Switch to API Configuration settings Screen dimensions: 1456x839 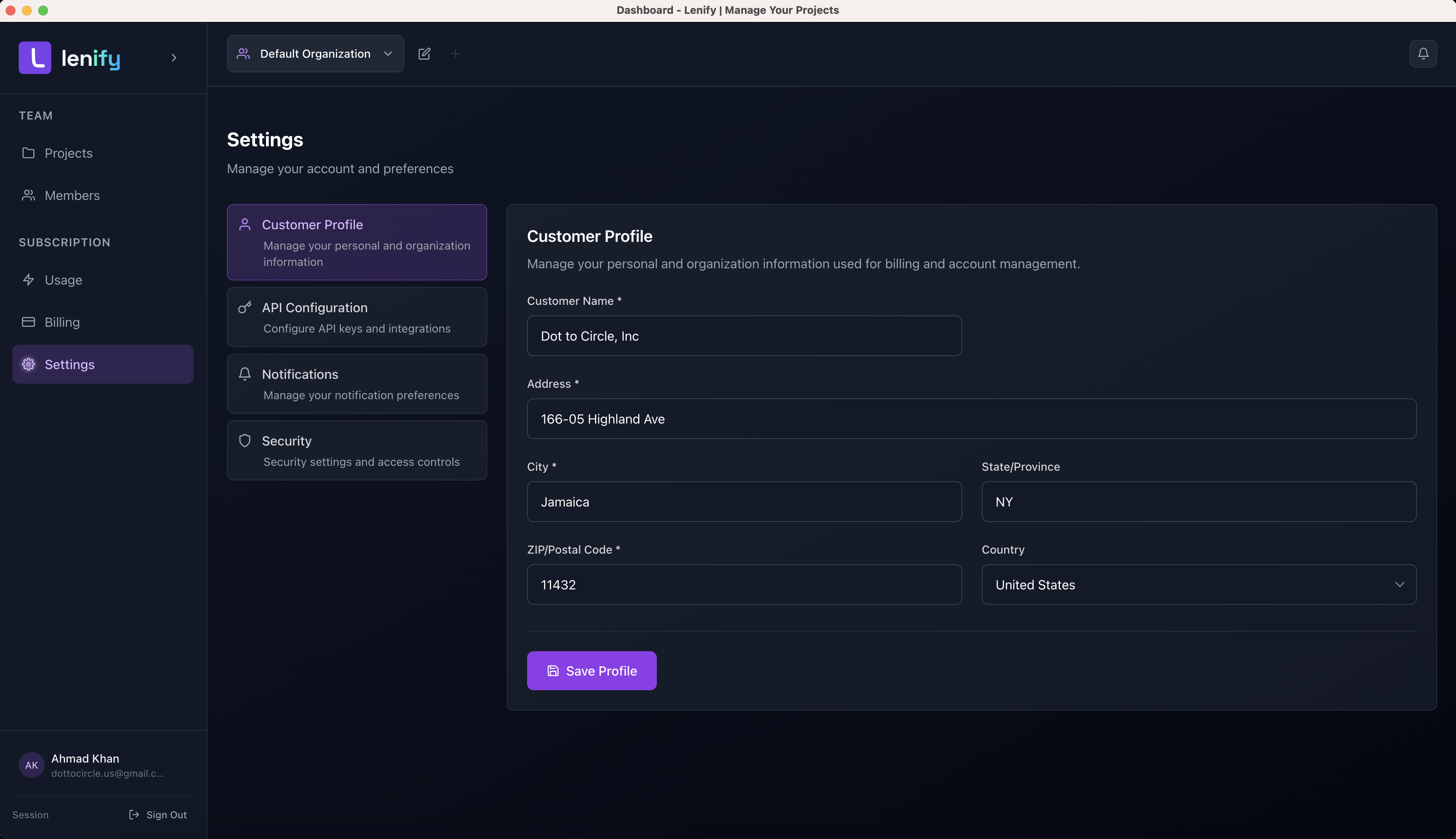[x=356, y=317]
